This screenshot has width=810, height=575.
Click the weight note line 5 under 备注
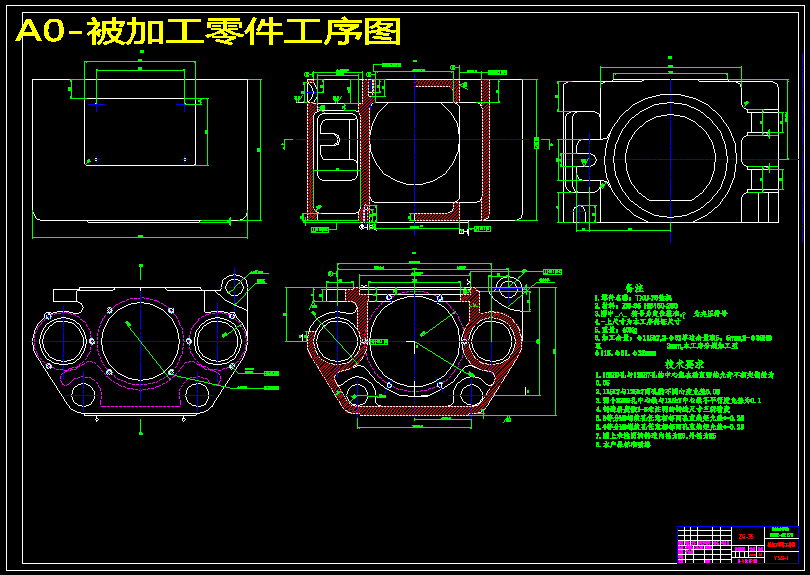click(616, 330)
